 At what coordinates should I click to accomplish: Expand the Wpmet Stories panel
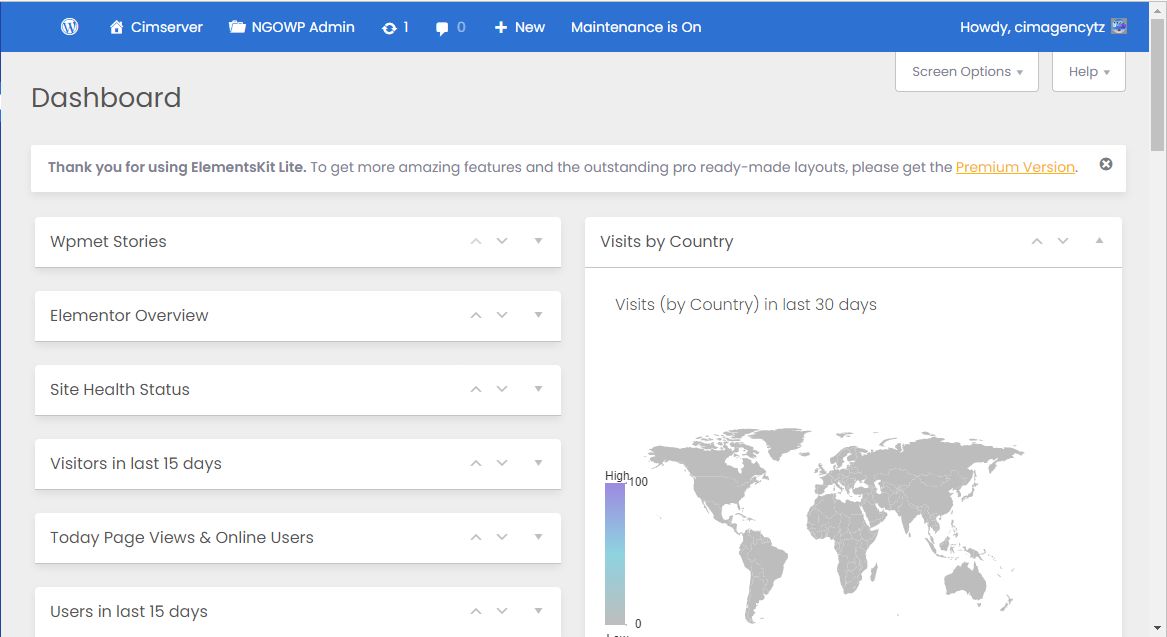click(x=538, y=241)
